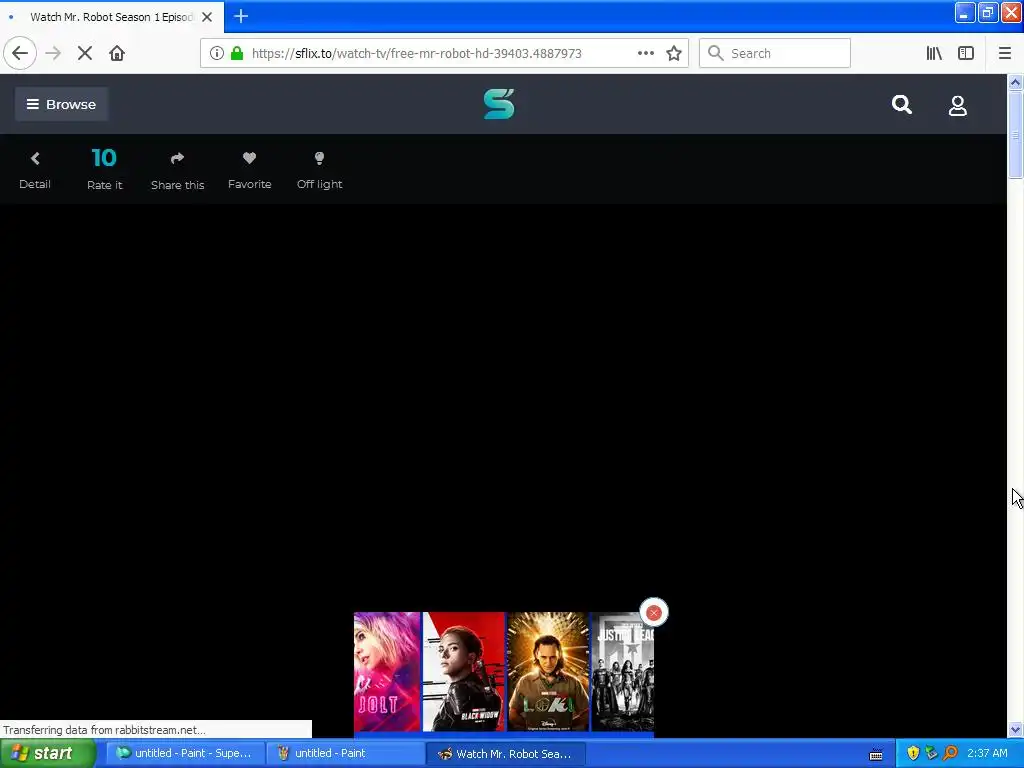Add to Favorite with heart icon
1024x768 pixels.
click(x=249, y=170)
